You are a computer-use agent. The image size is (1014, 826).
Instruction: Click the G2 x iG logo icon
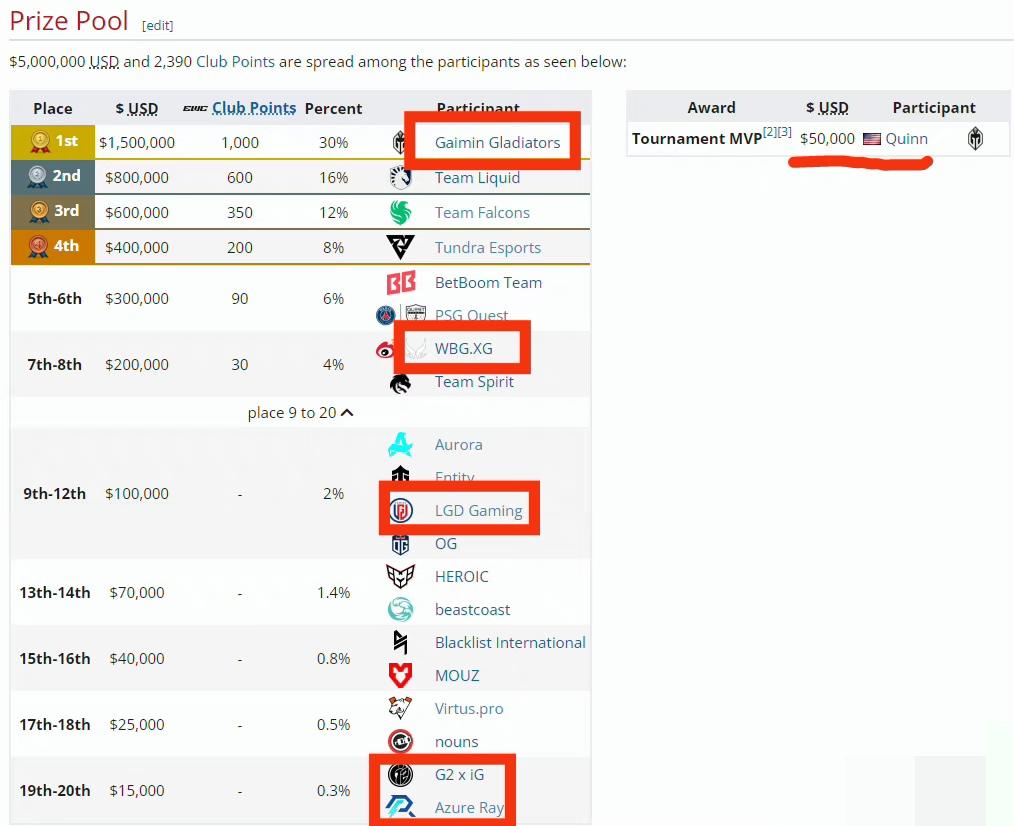(400, 774)
